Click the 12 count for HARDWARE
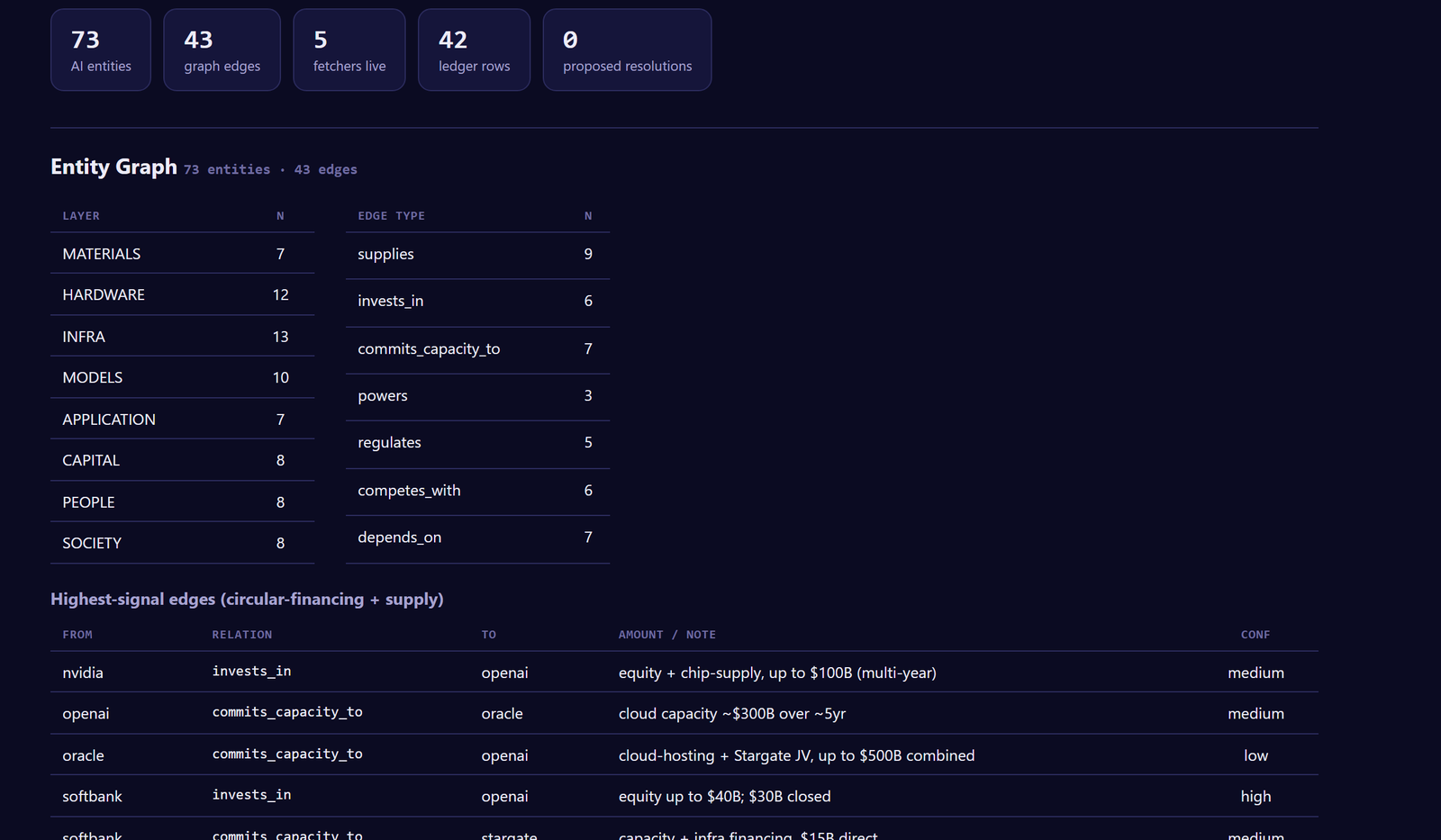 coord(280,295)
